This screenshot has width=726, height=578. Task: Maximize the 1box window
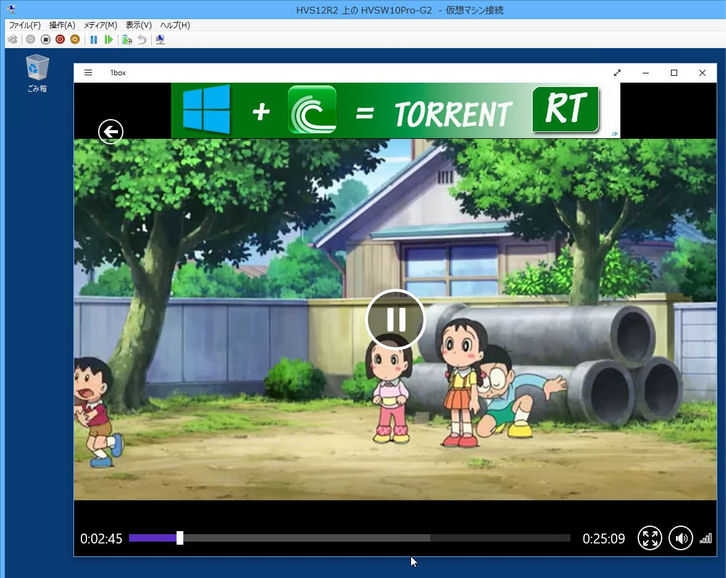tap(674, 73)
